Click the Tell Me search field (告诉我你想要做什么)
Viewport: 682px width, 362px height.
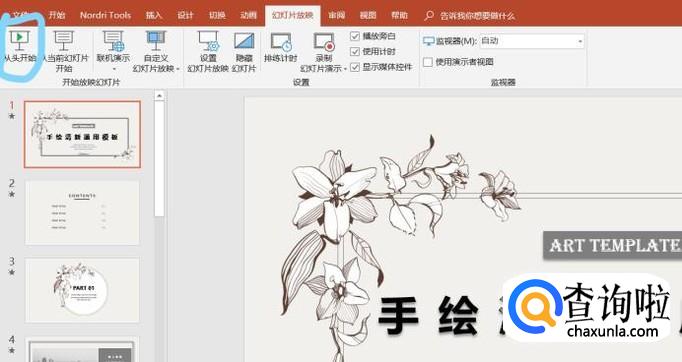point(477,16)
